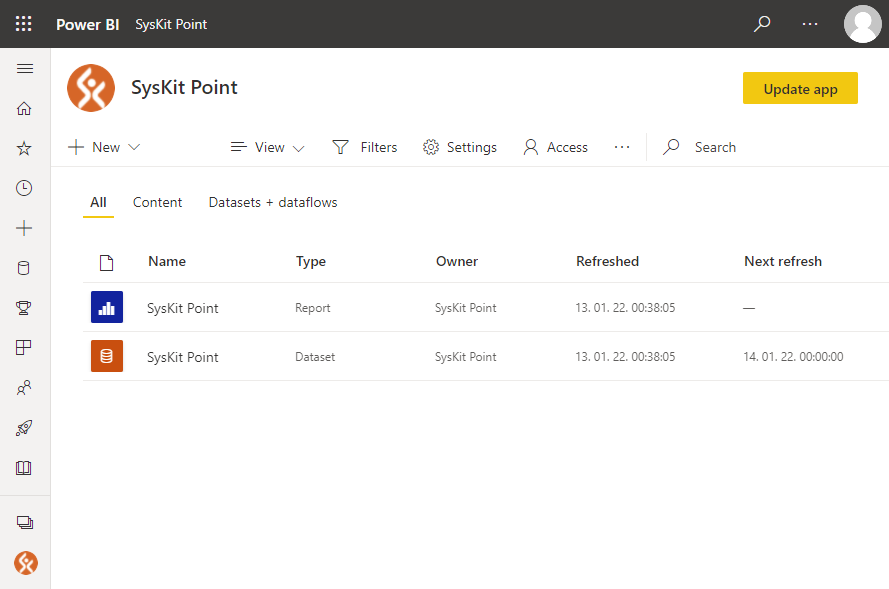Open the top bar more options ellipsis
Screen dimensions: 889x589
[810, 24]
